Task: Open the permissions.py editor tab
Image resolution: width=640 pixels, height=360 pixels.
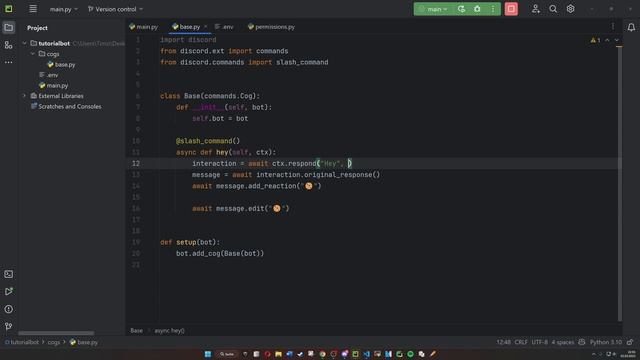Action: (271, 27)
